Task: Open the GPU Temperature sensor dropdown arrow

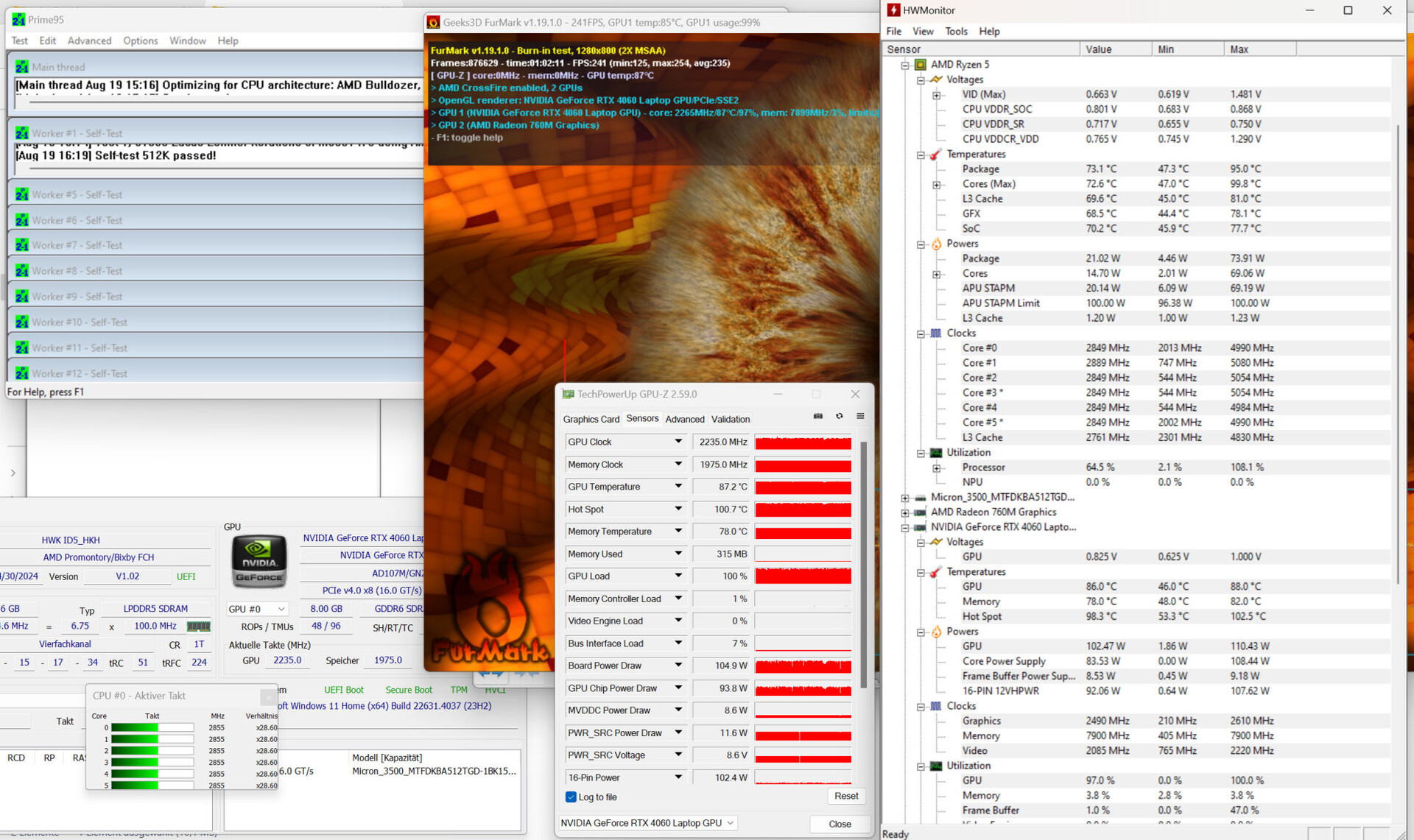Action: tap(678, 487)
